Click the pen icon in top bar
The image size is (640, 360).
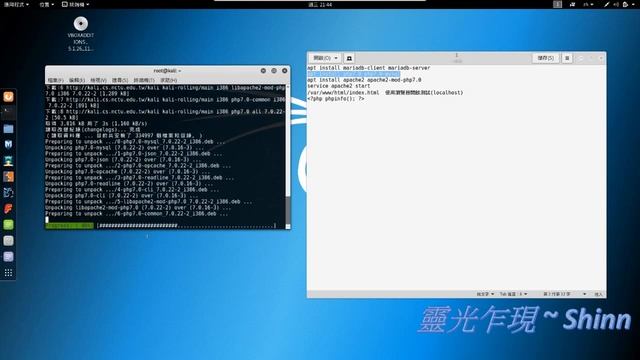(x=607, y=4)
